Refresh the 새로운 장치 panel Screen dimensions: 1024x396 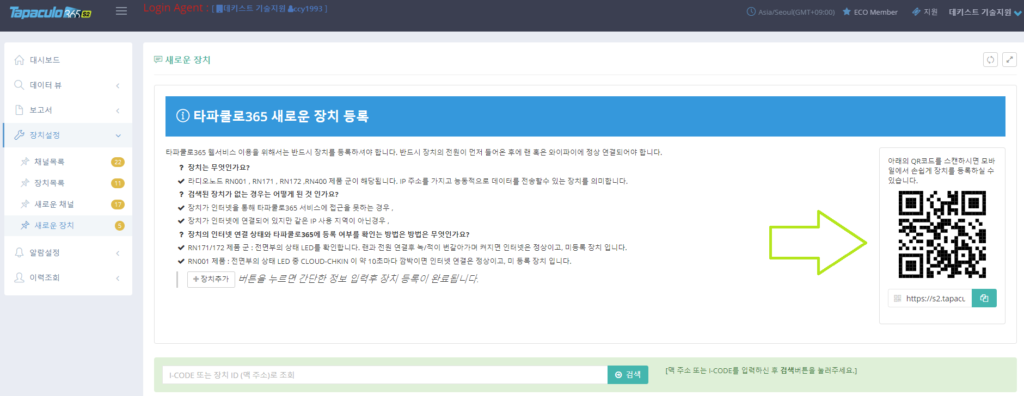coord(991,59)
